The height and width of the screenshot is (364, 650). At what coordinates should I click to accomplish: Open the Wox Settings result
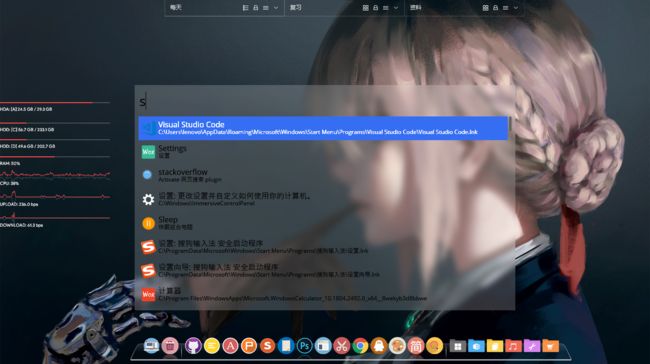point(323,152)
